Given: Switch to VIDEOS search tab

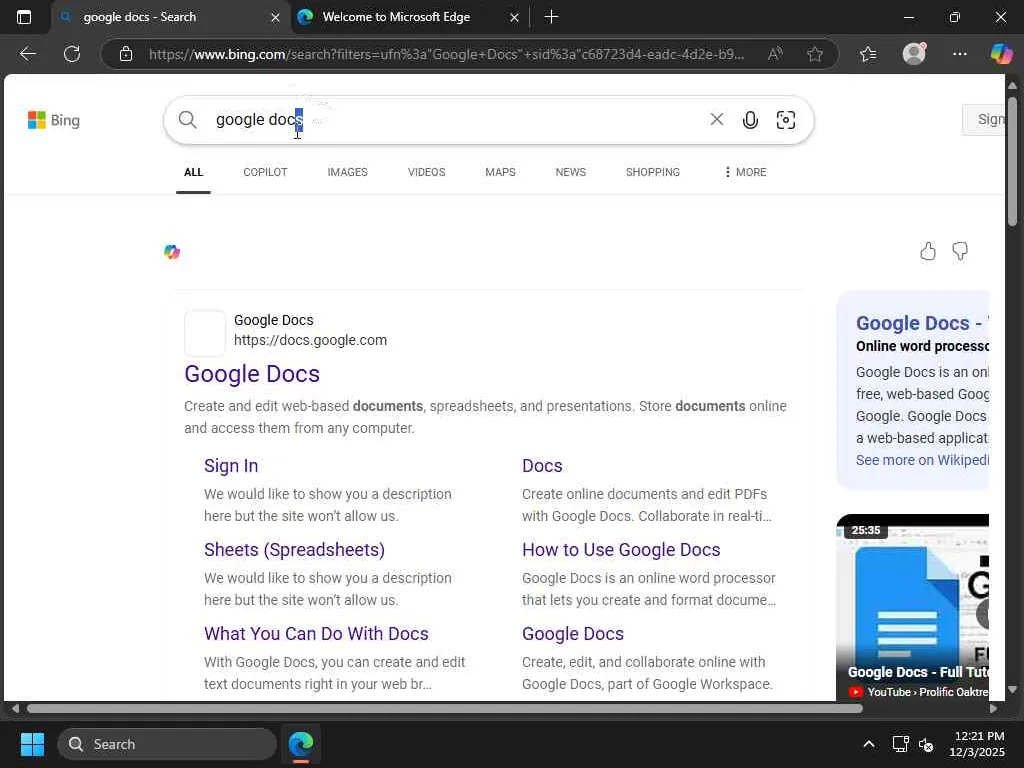Looking at the screenshot, I should point(426,172).
